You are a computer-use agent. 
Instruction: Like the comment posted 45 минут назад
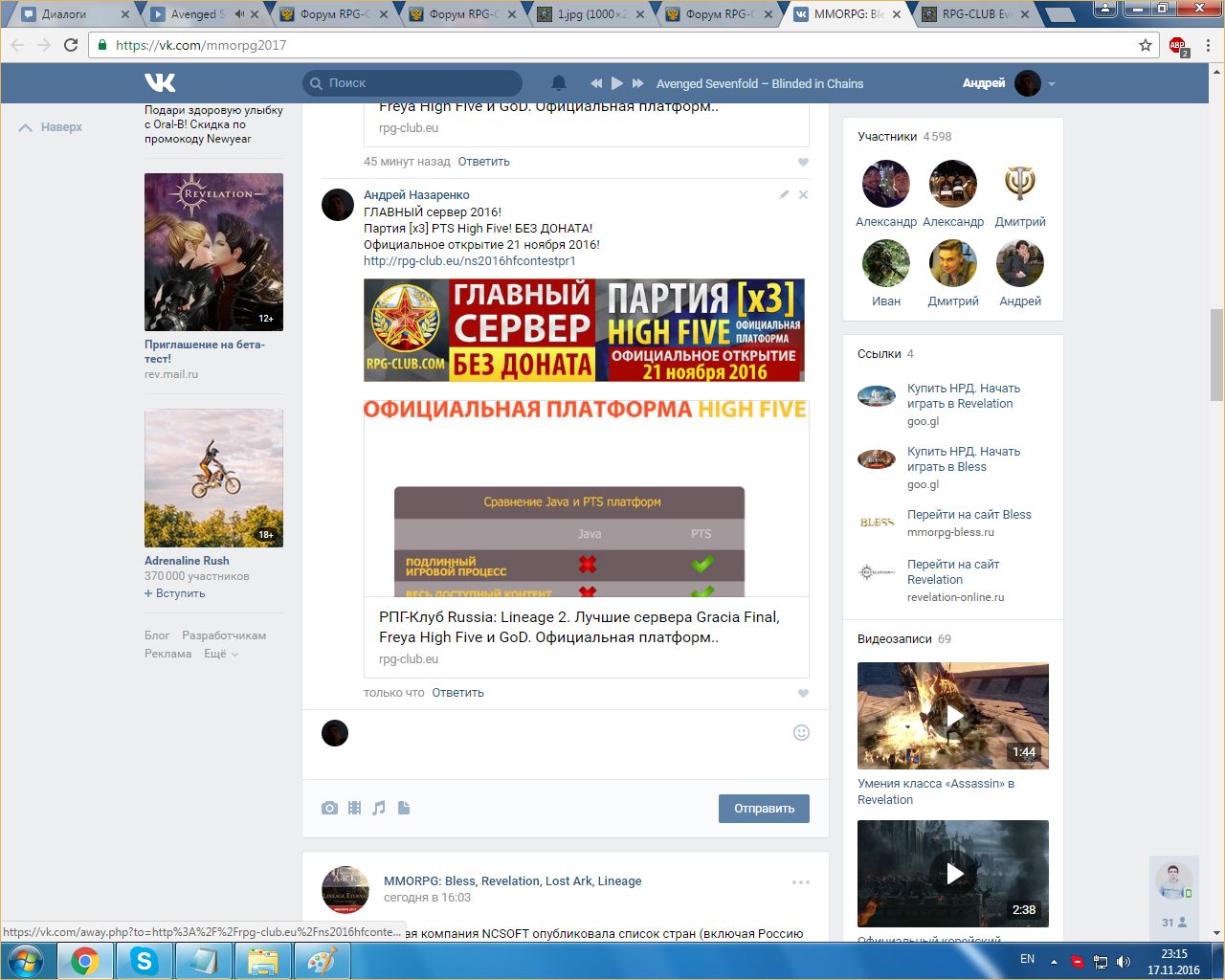[x=803, y=162]
